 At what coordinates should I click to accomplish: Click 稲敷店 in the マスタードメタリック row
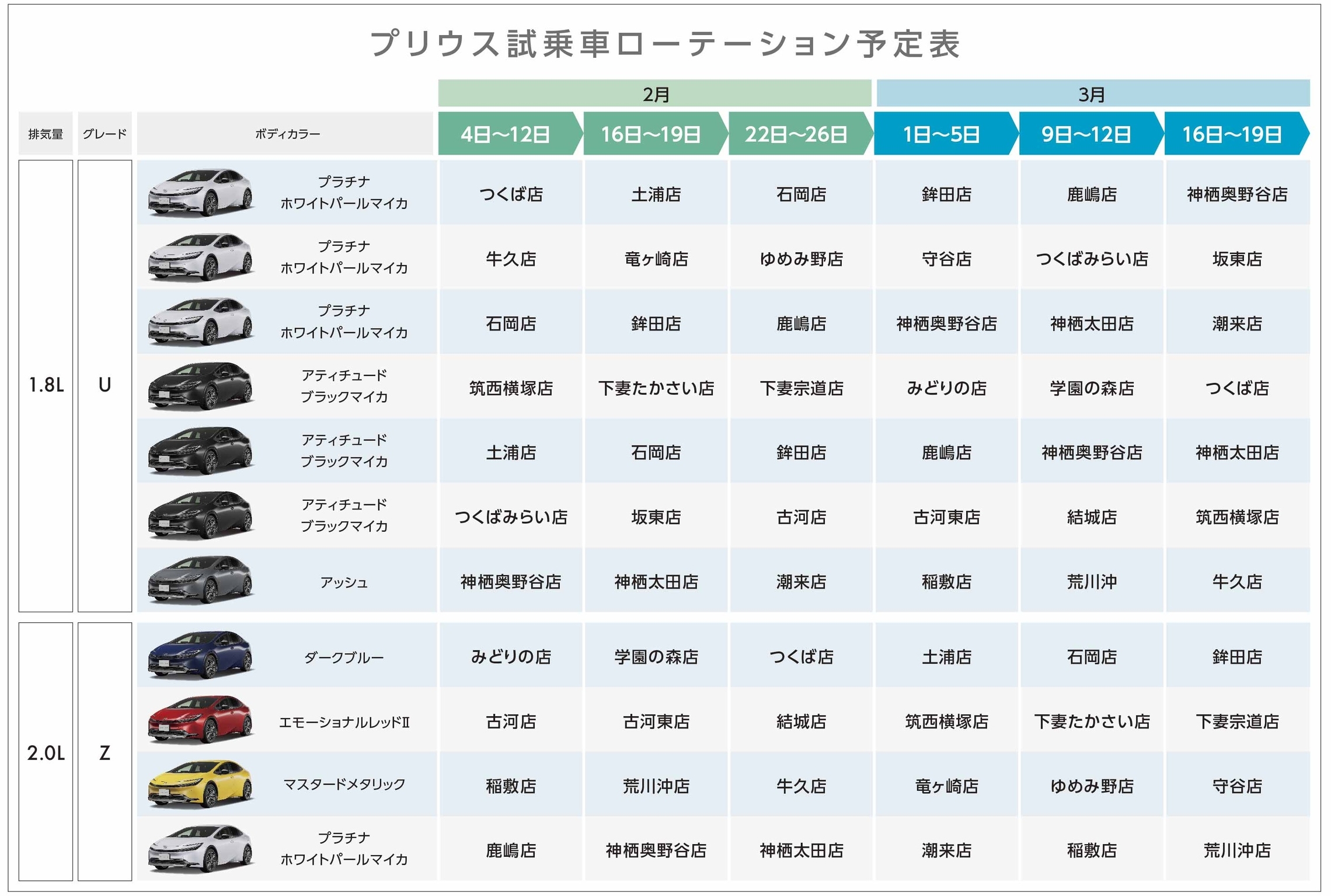(511, 787)
